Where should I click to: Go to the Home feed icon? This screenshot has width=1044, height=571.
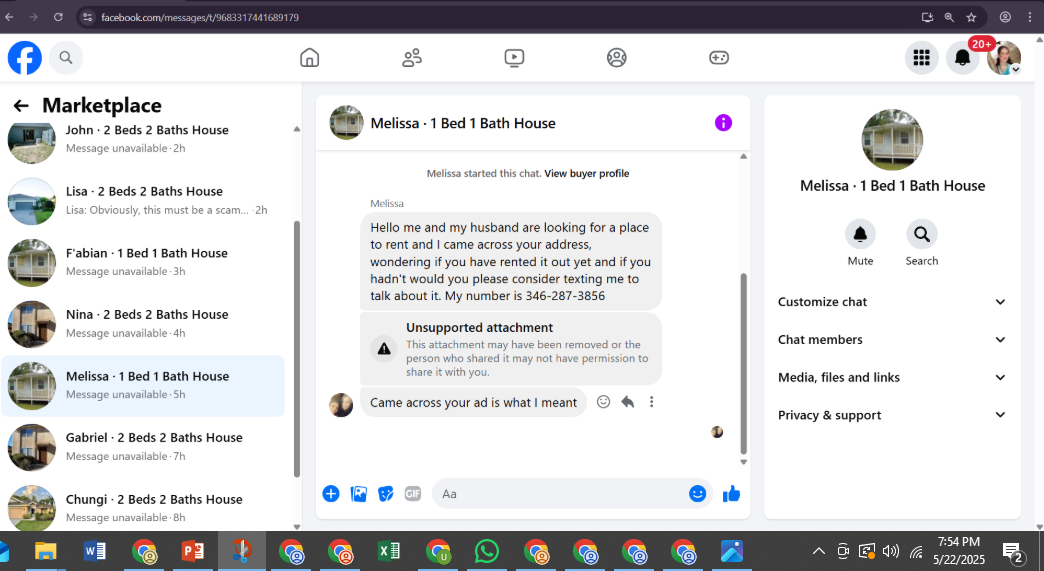pos(310,58)
